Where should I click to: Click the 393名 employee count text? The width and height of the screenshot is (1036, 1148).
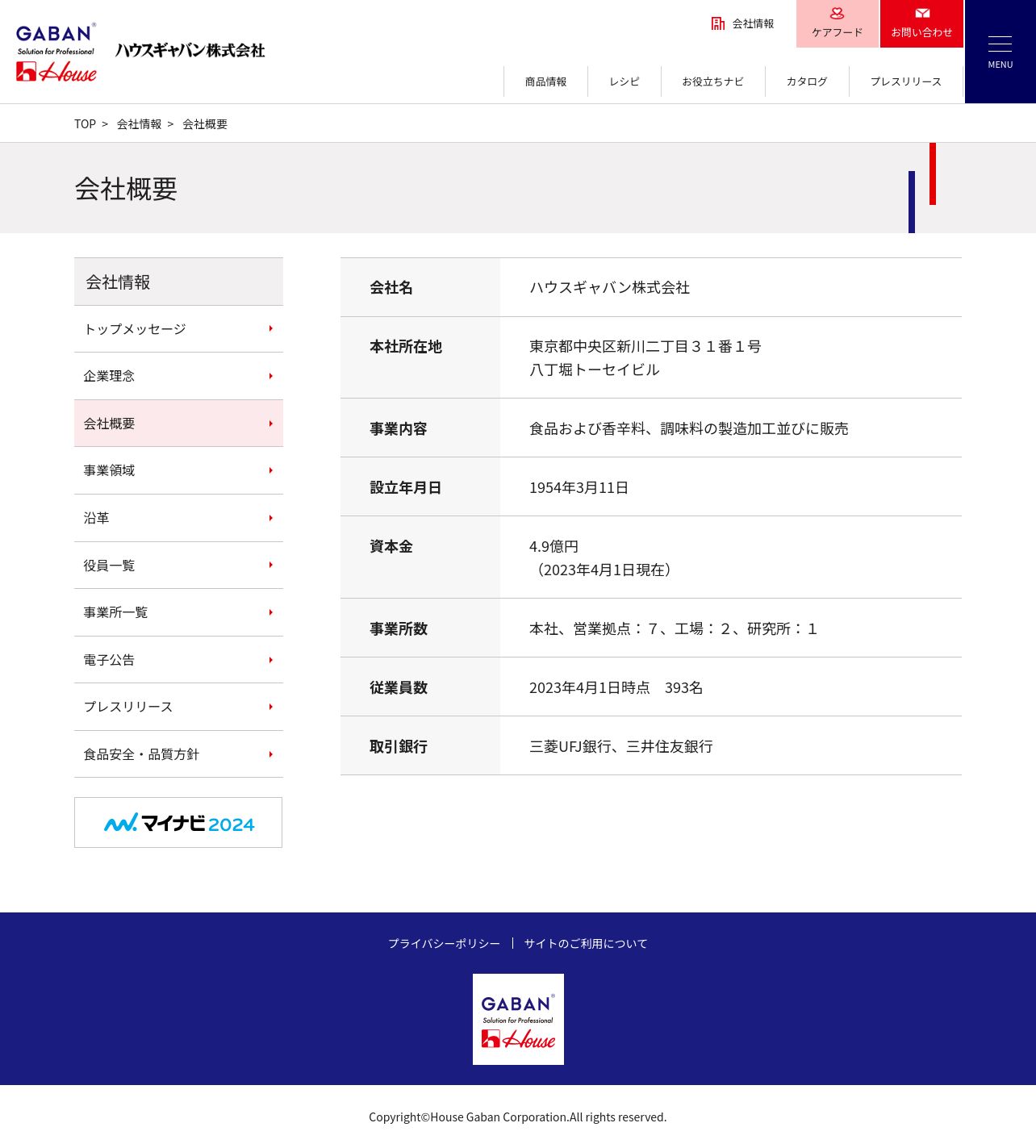coord(683,687)
